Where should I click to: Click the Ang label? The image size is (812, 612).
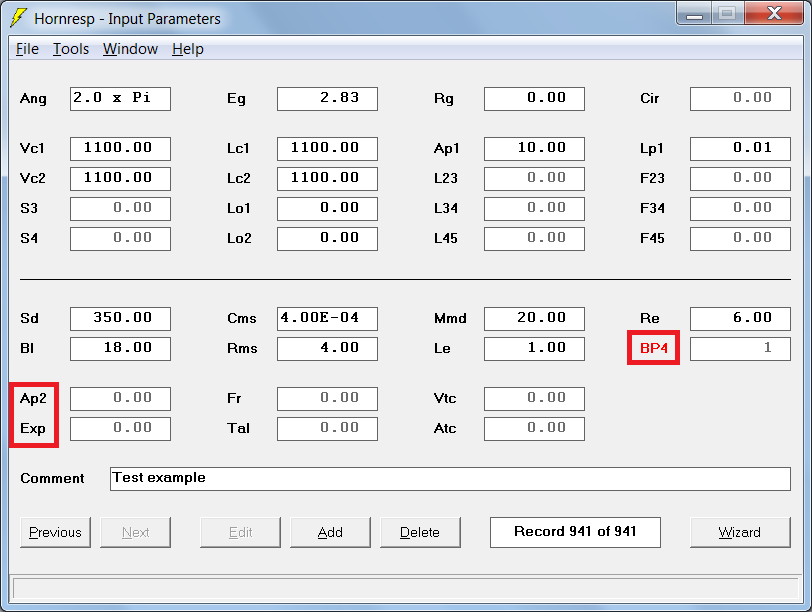tap(33, 99)
